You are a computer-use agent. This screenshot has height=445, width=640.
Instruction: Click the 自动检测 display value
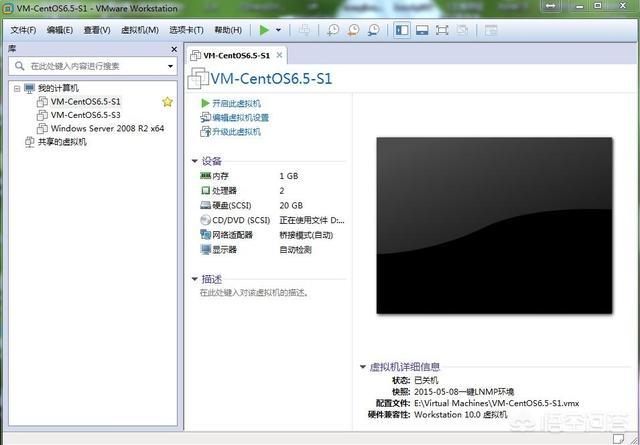pyautogui.click(x=296, y=249)
